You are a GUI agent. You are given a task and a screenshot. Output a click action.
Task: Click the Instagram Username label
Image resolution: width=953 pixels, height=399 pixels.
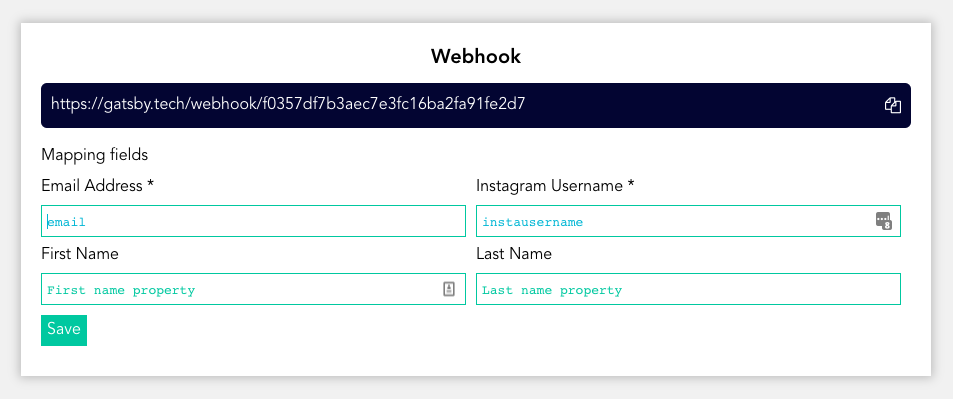(x=549, y=186)
